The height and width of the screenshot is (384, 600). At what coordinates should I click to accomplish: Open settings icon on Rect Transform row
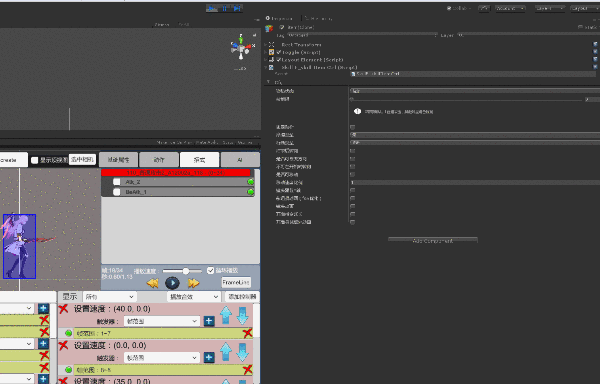[x=595, y=44]
